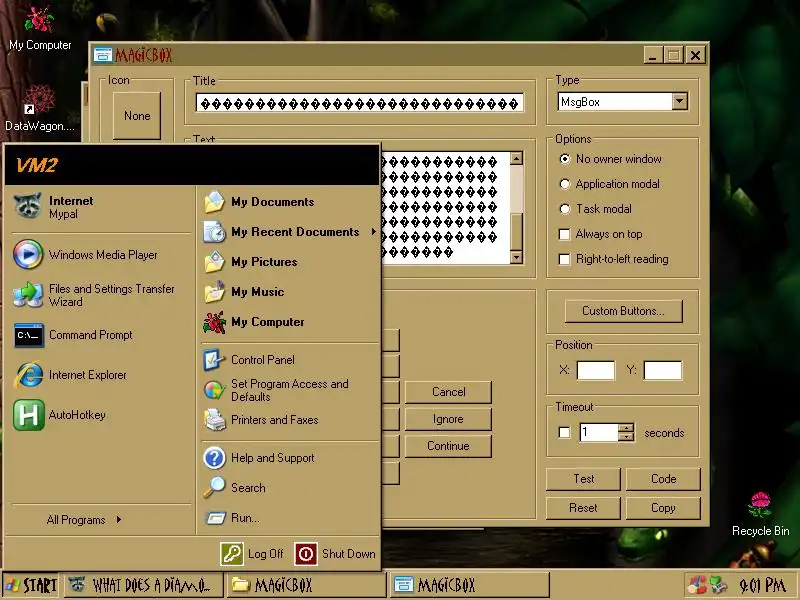
Task: Launch Windows Media Player icon
Action: point(28,254)
